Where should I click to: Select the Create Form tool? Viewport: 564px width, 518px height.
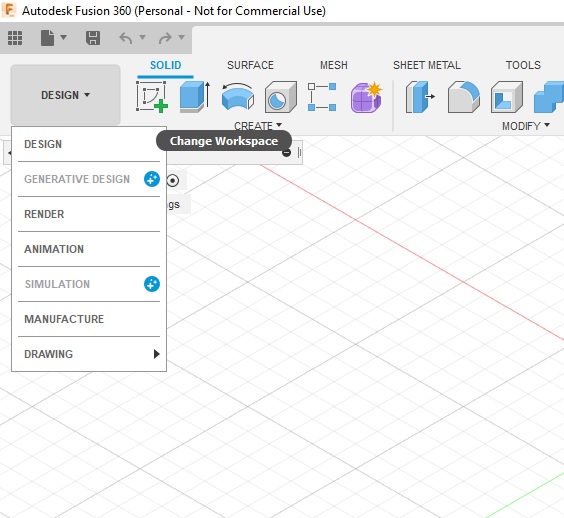[366, 97]
